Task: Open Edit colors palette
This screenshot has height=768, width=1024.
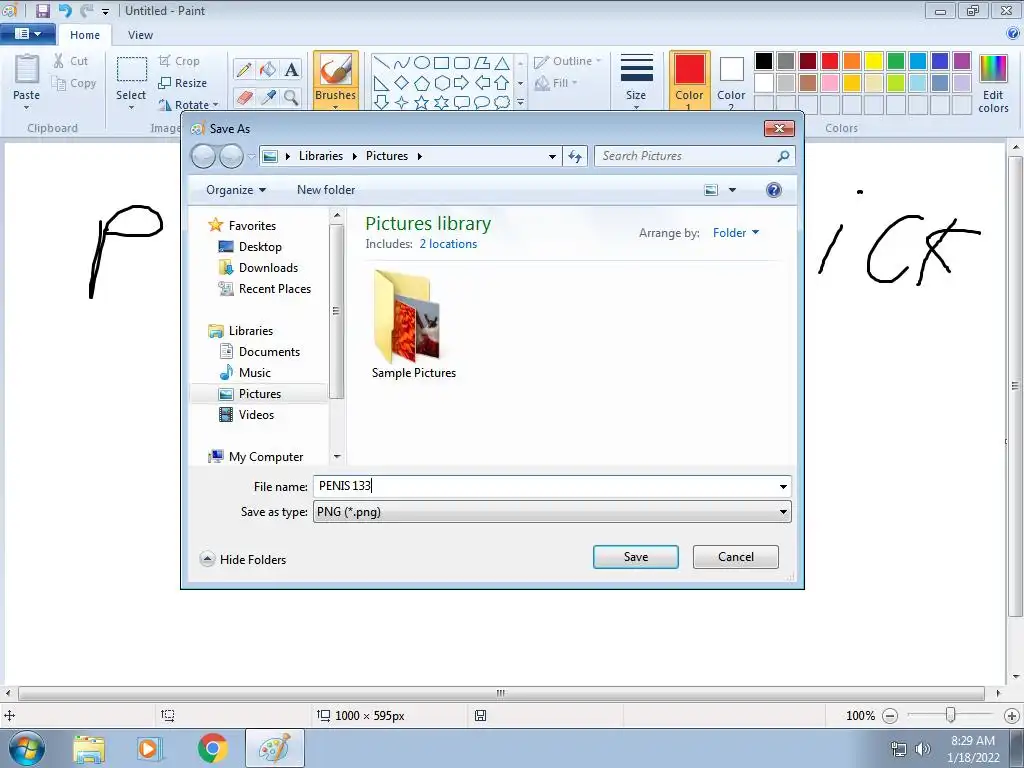Action: click(x=993, y=84)
